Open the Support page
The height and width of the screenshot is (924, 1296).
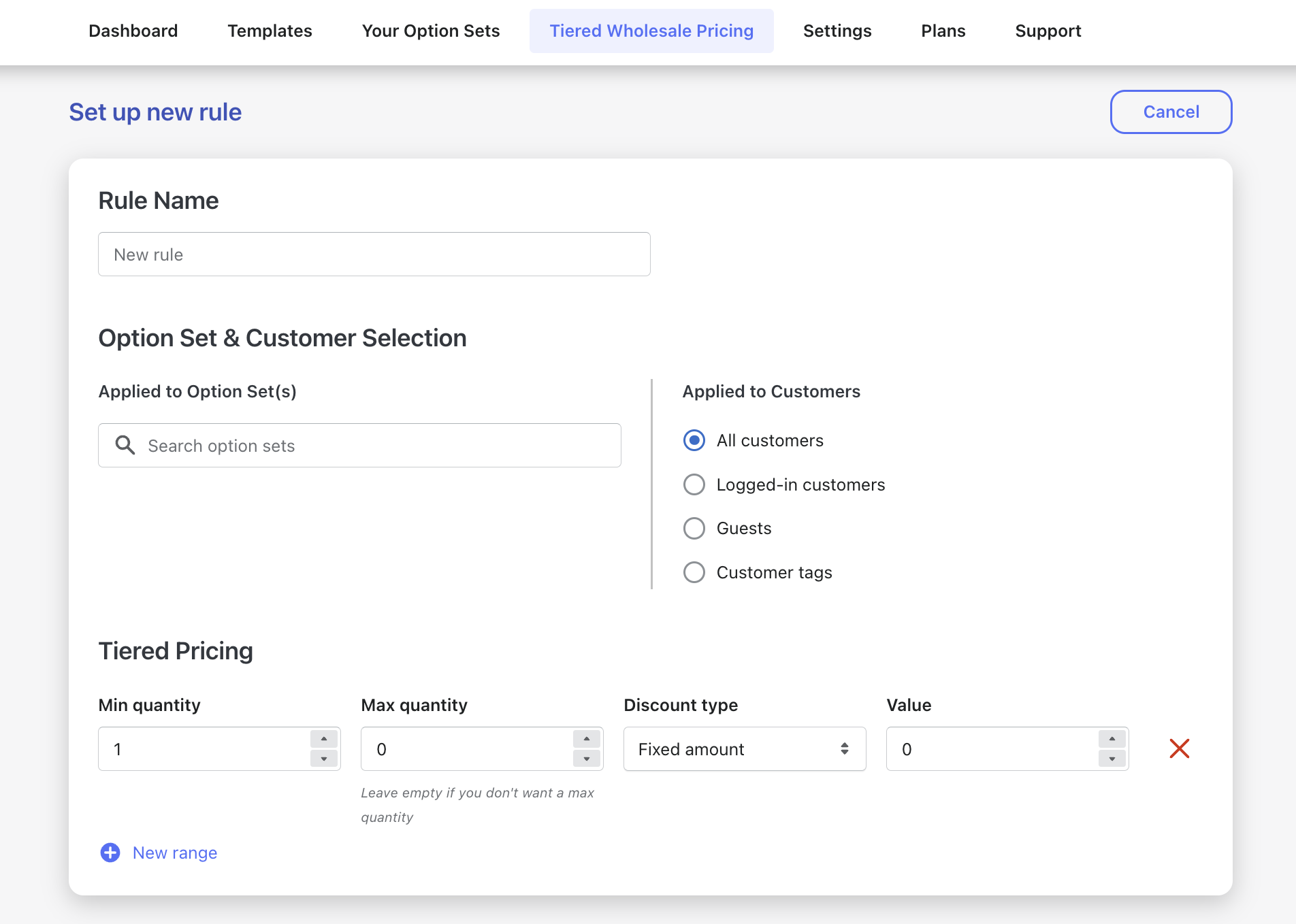[1048, 31]
